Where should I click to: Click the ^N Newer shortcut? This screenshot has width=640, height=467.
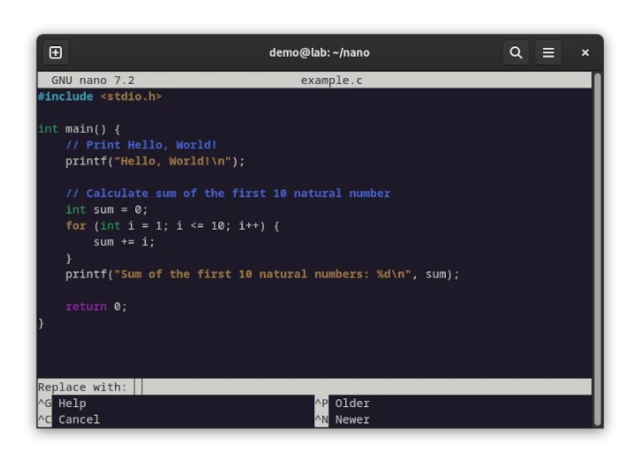342,420
